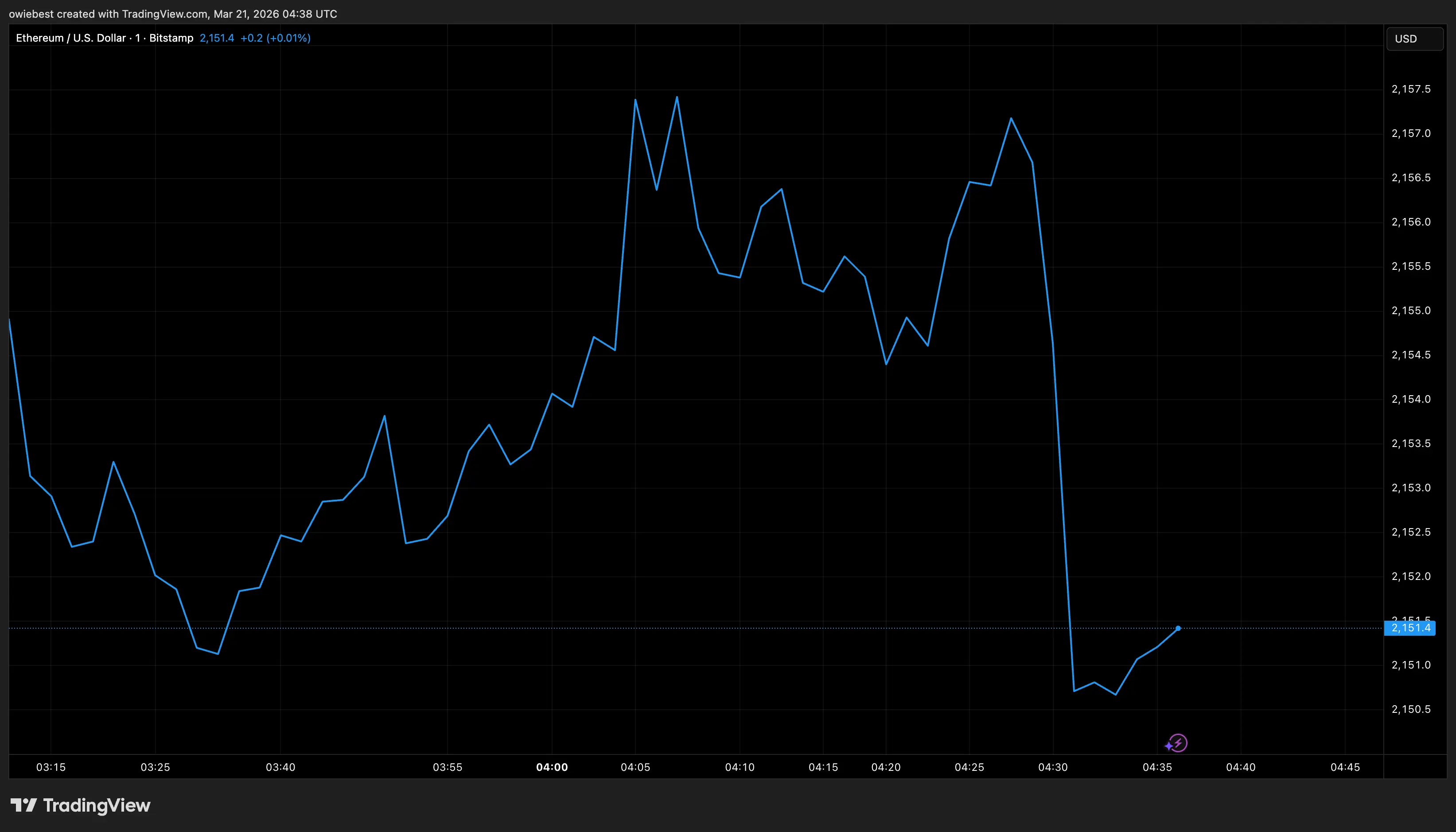The height and width of the screenshot is (832, 1456).
Task: Open the timeframe selector via the interval number
Action: point(137,38)
